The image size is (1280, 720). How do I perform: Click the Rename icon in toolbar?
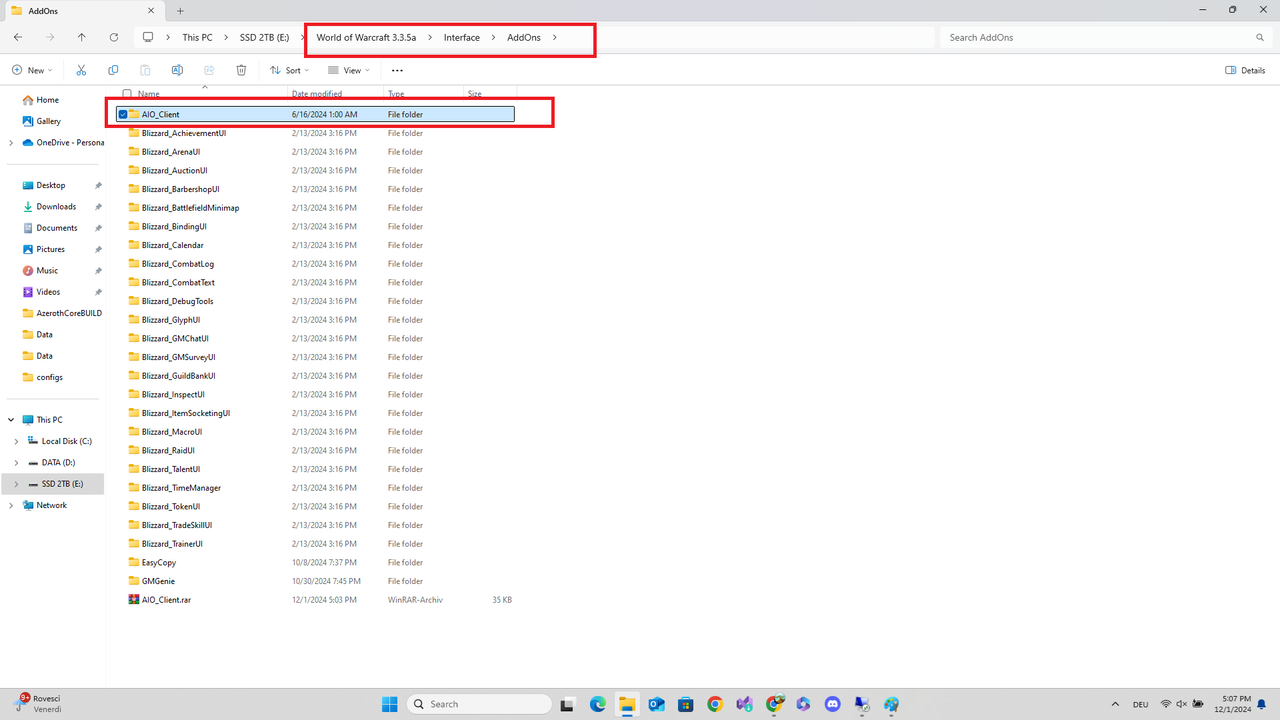(177, 70)
